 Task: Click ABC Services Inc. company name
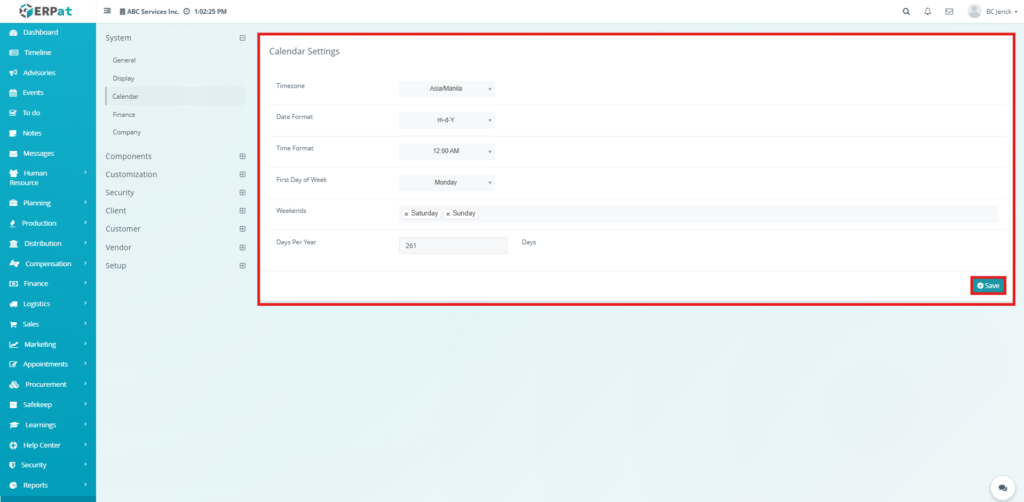click(x=153, y=12)
